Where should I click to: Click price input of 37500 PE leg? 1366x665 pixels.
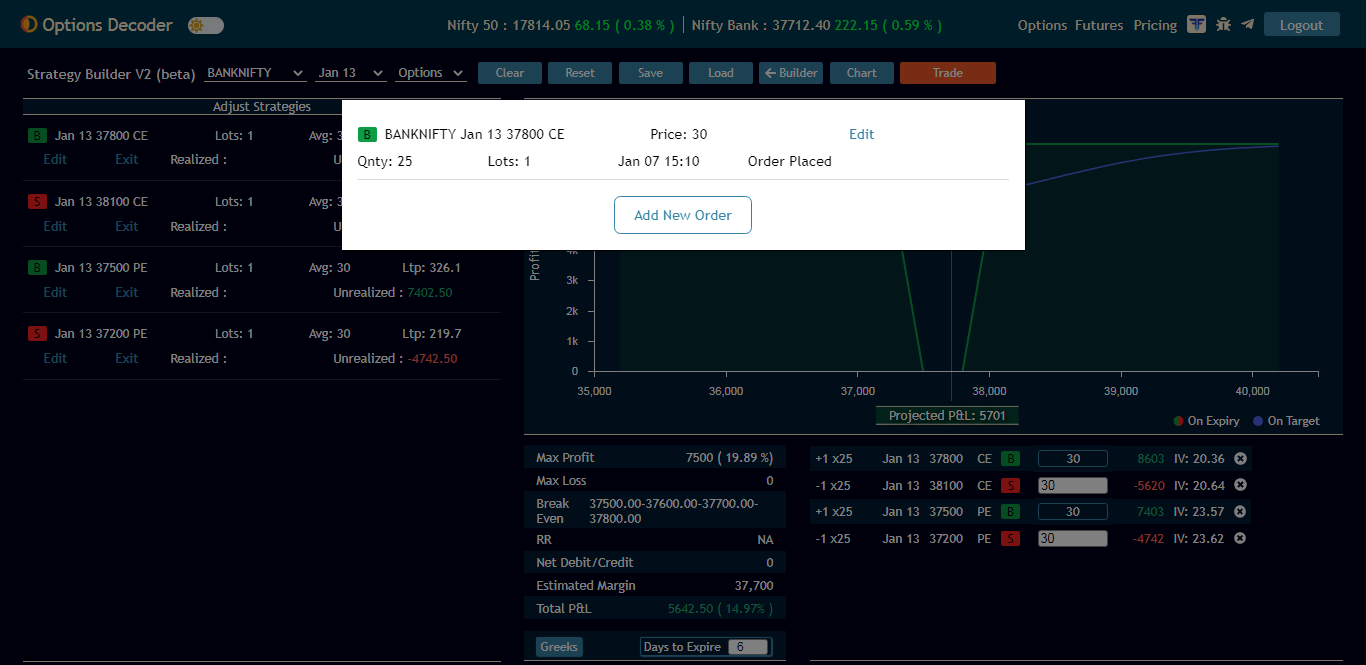1073,512
